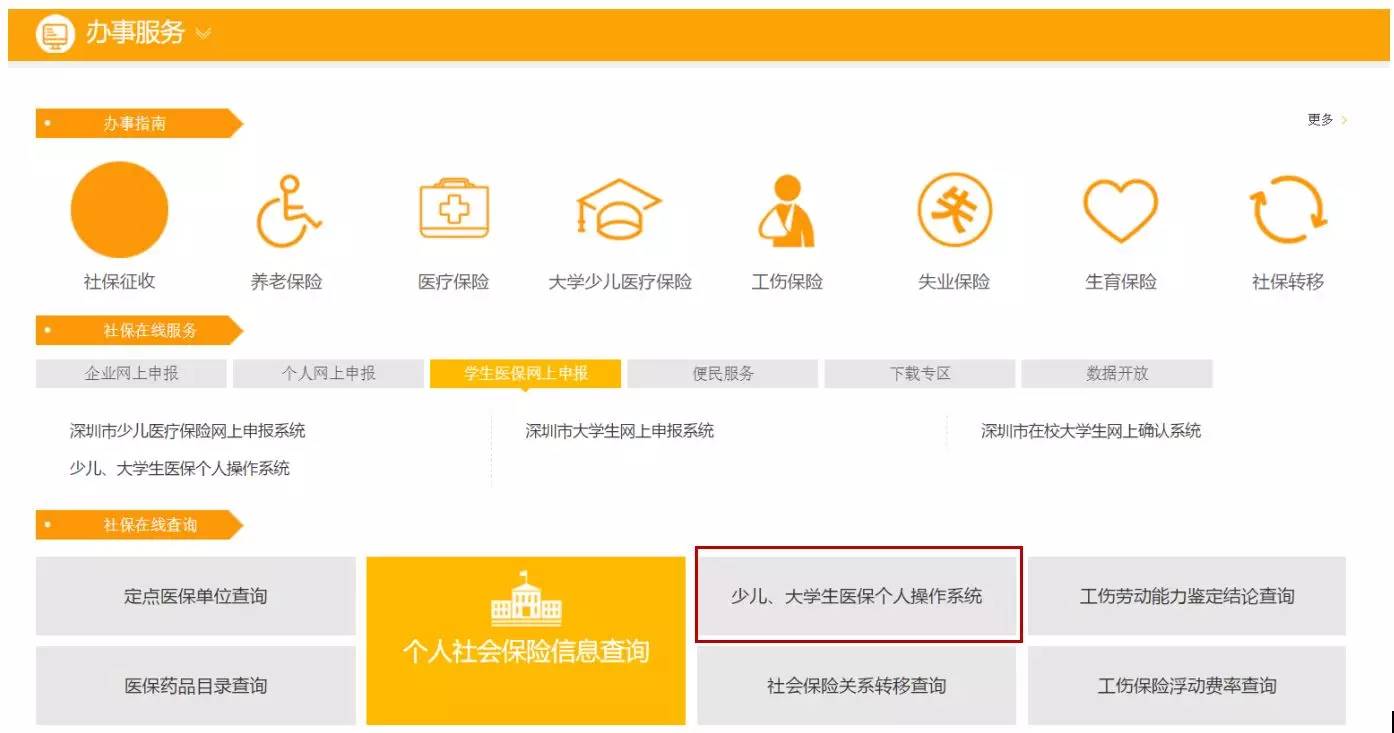Click the 医疗保险 label text
Image resolution: width=1394 pixels, height=733 pixels.
click(454, 282)
